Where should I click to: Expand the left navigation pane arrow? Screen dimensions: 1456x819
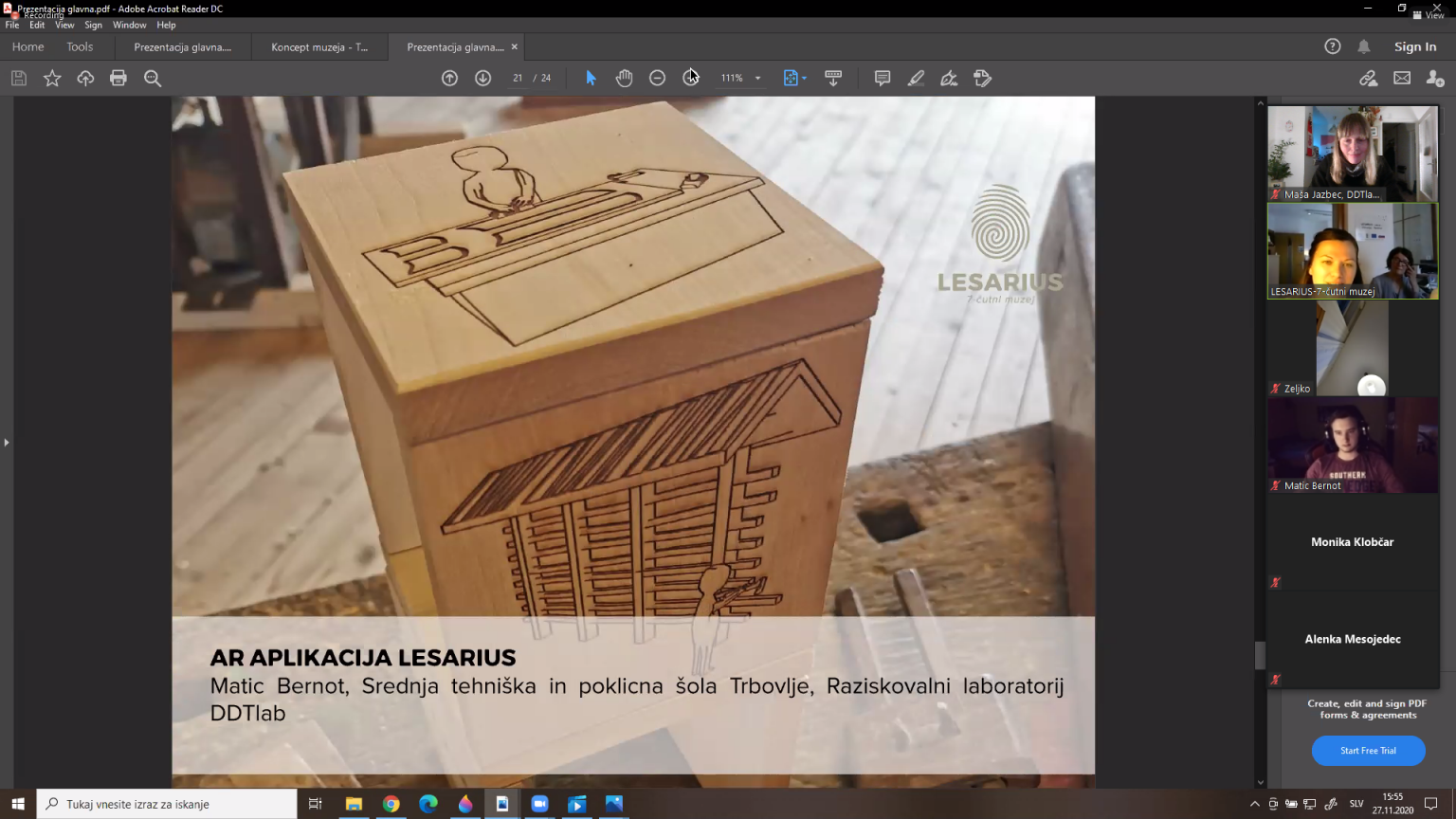pyautogui.click(x=6, y=442)
